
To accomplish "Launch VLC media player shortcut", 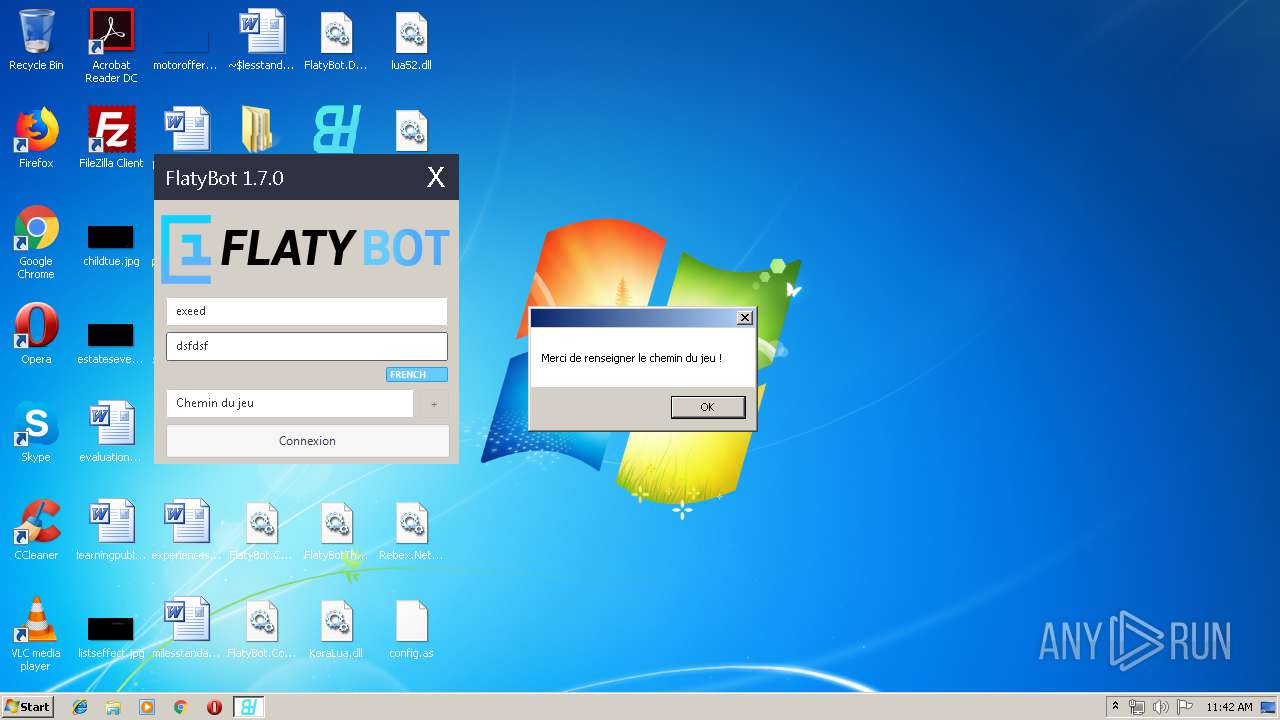I will pos(36,634).
